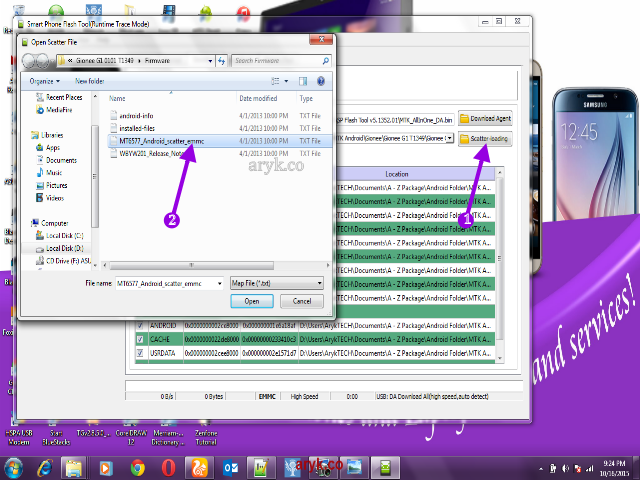The width and height of the screenshot is (640, 480).
Task: Open Documents library in navigation pane
Action: [x=57, y=160]
